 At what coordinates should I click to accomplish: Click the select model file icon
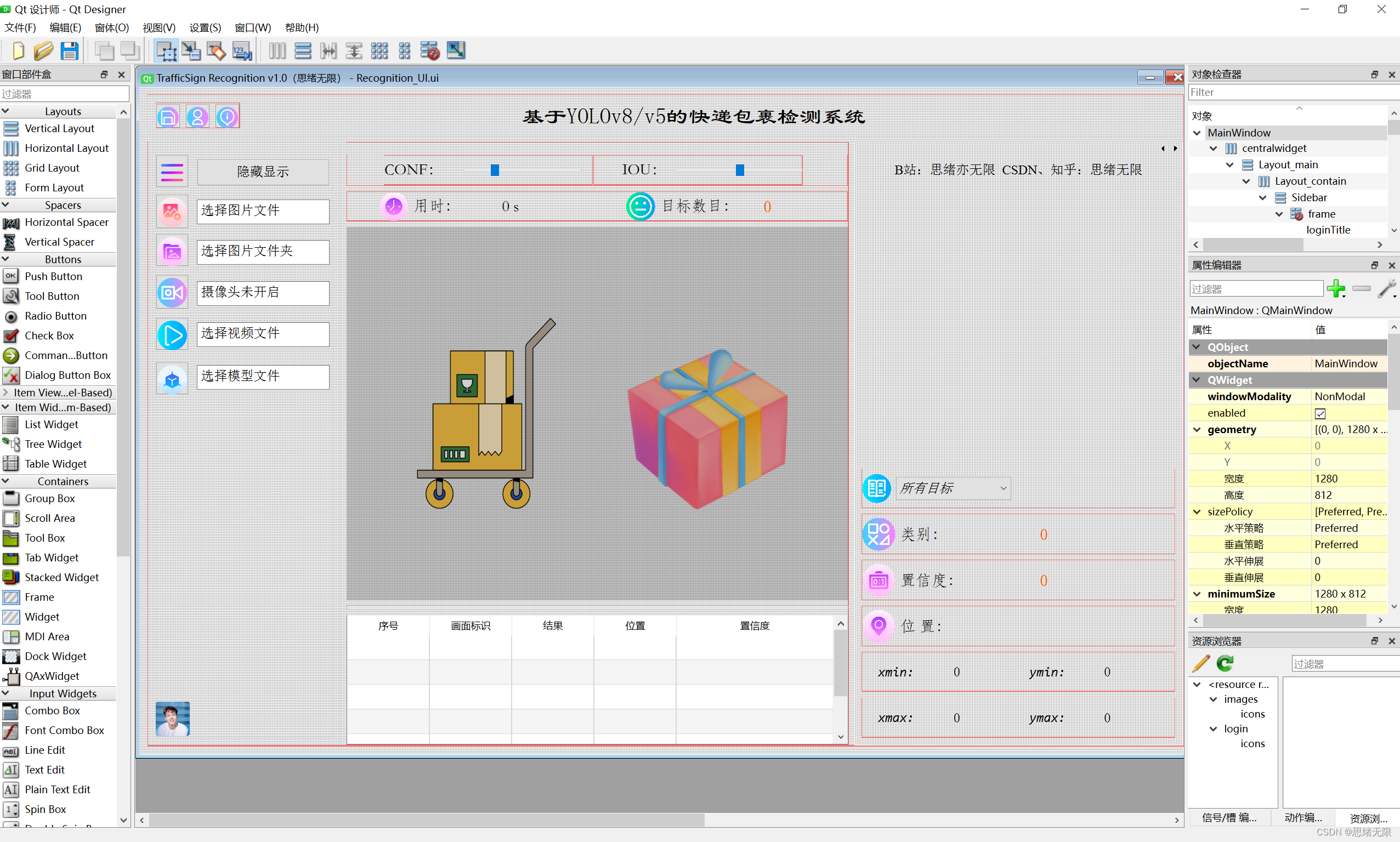coord(172,377)
